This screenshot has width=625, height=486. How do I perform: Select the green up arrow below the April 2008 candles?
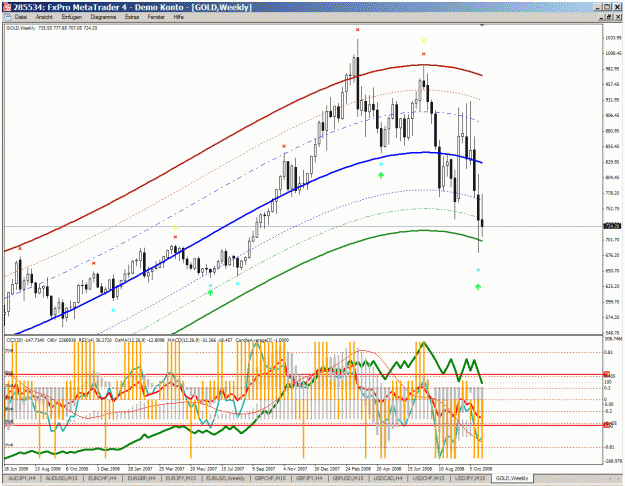coord(381,175)
